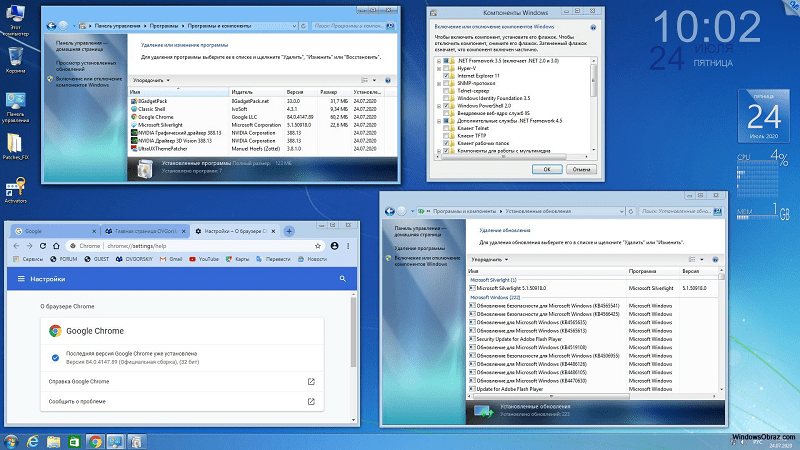Viewport: 800px width, 450px height.
Task: Click the Chrome reload page icon
Action: pyautogui.click(x=43, y=245)
